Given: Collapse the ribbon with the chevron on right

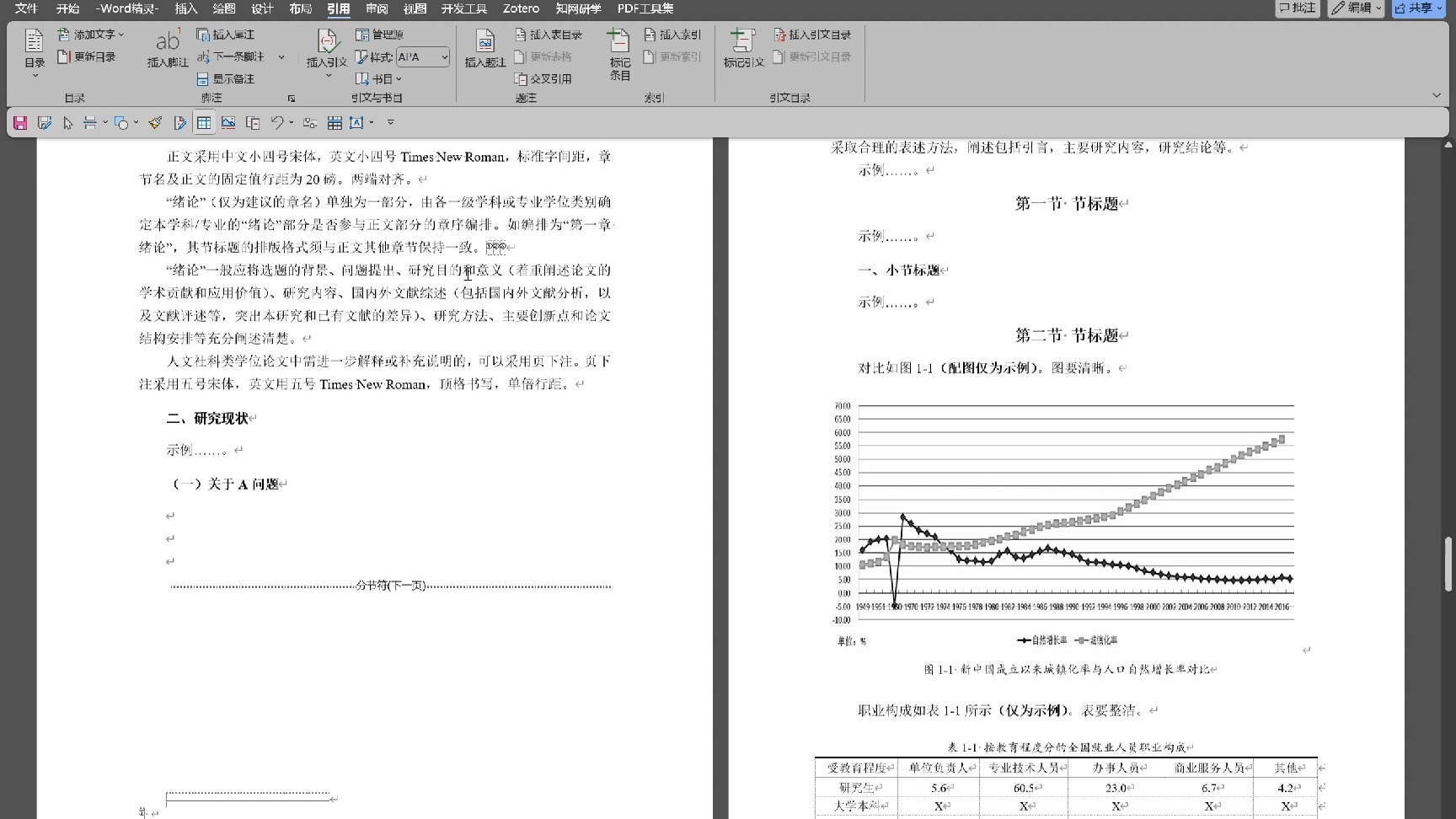Looking at the screenshot, I should pyautogui.click(x=1437, y=95).
